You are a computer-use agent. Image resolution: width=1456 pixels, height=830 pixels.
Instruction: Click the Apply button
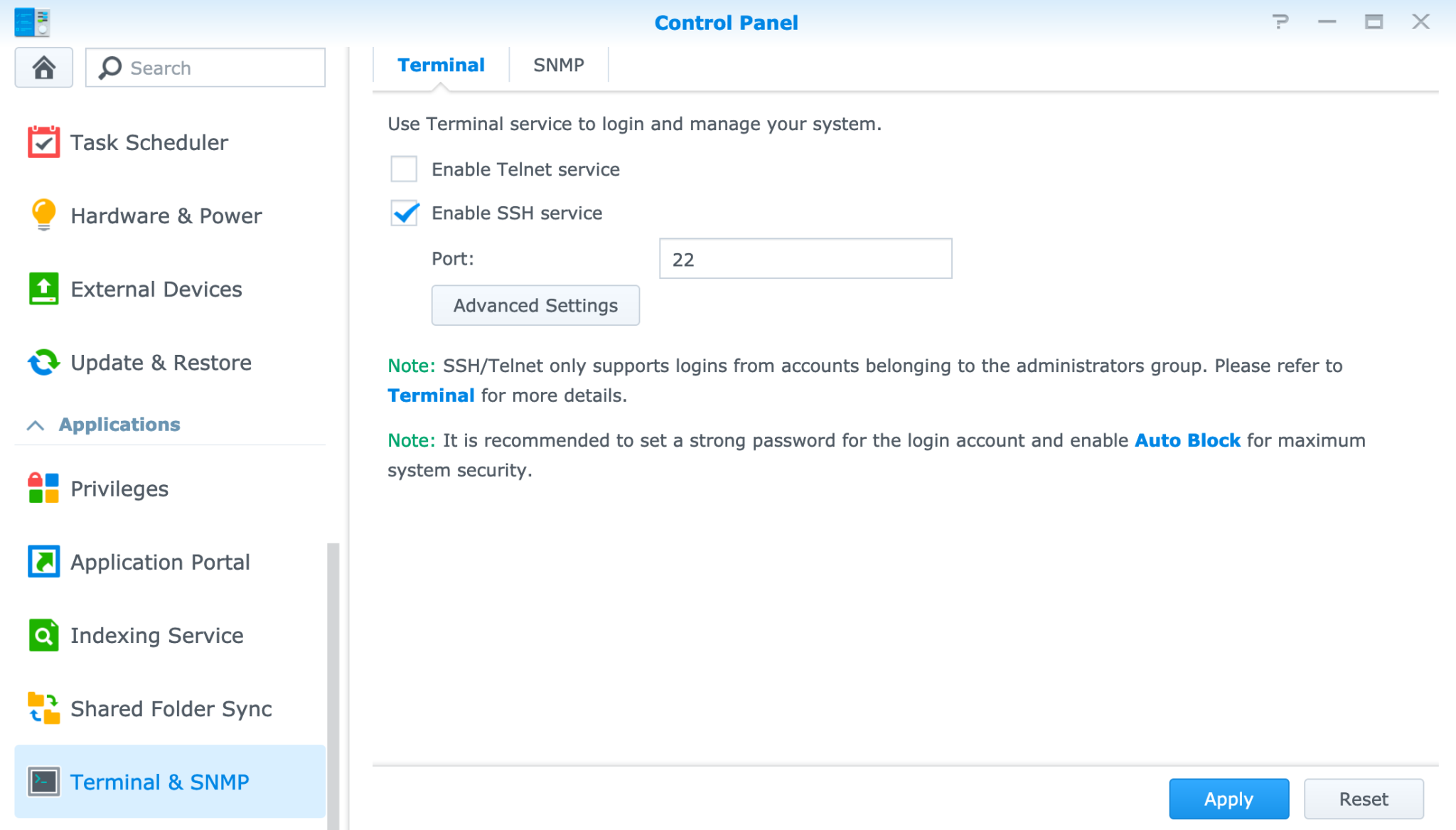tap(1228, 799)
